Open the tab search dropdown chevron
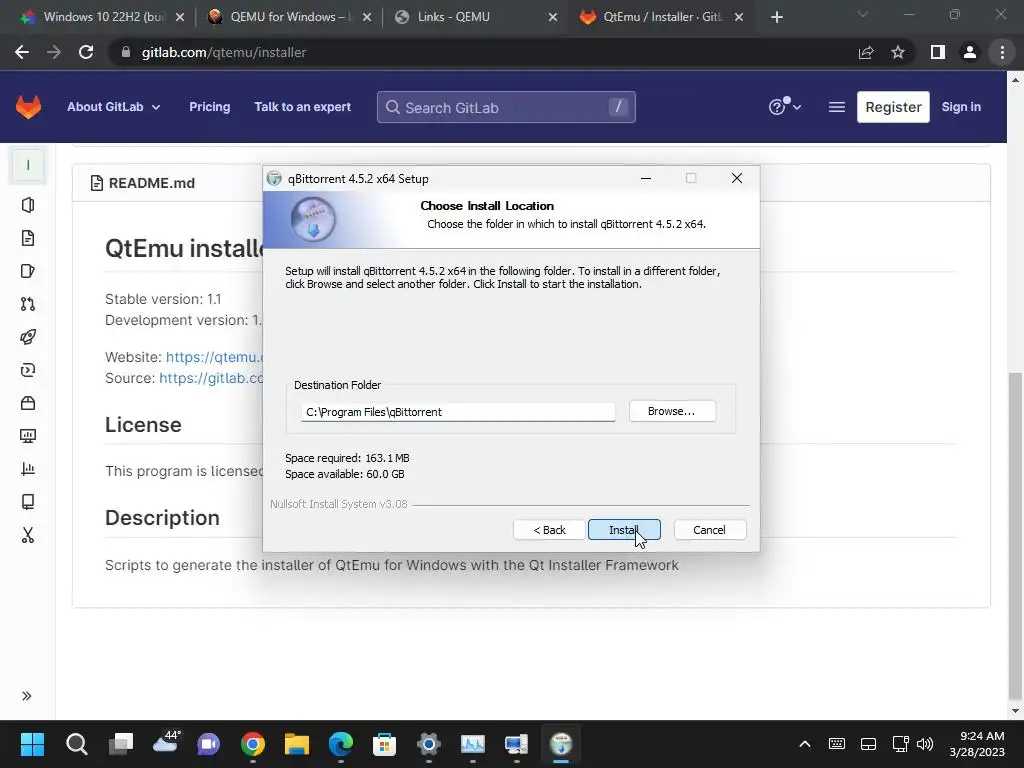1024x768 pixels. tap(863, 14)
